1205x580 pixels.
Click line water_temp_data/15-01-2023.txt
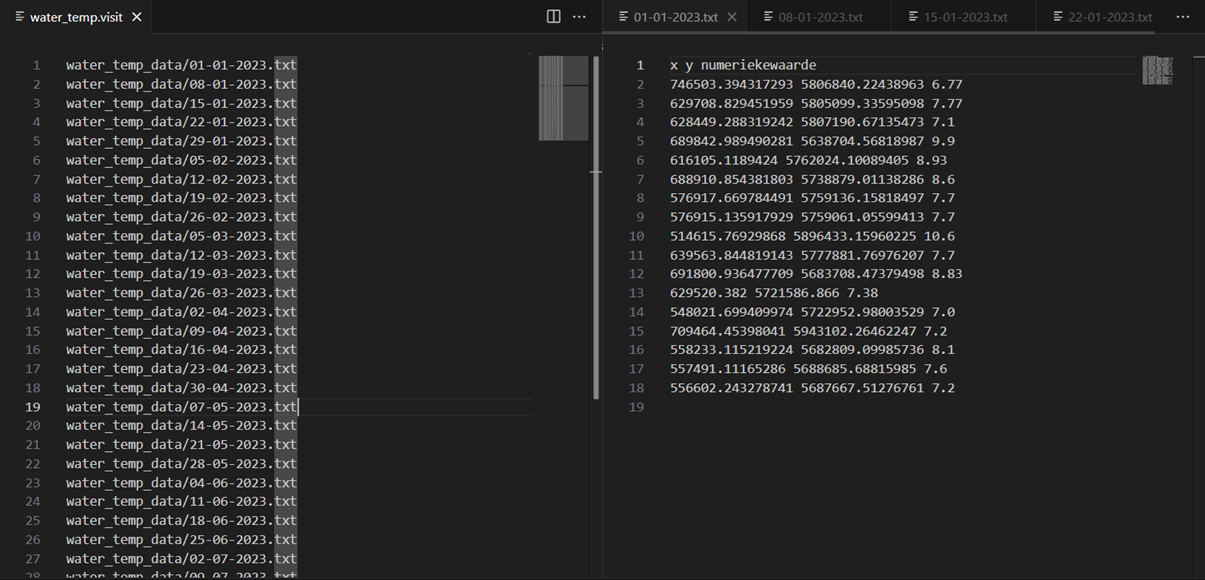click(x=181, y=103)
